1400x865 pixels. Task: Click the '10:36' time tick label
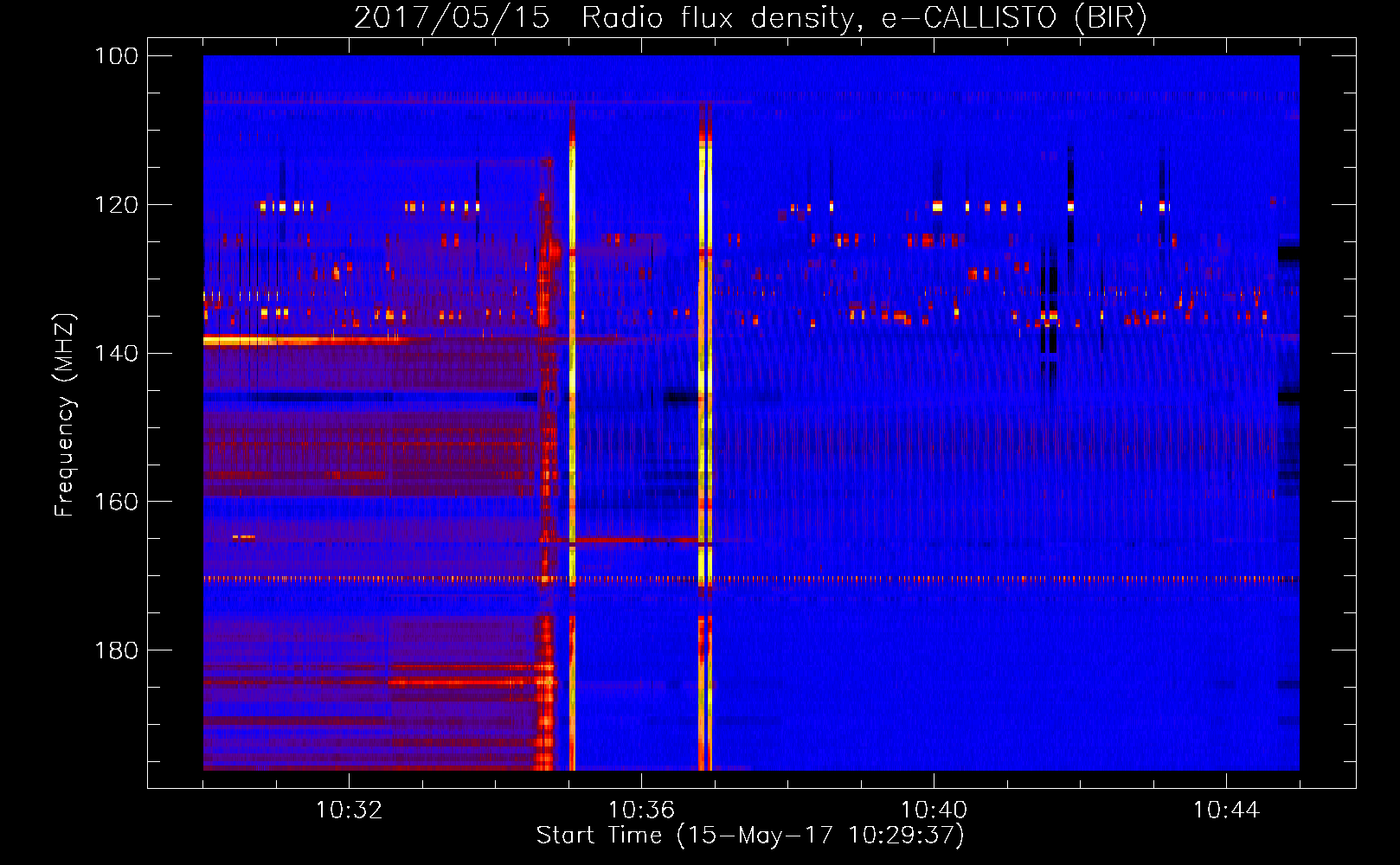(641, 811)
